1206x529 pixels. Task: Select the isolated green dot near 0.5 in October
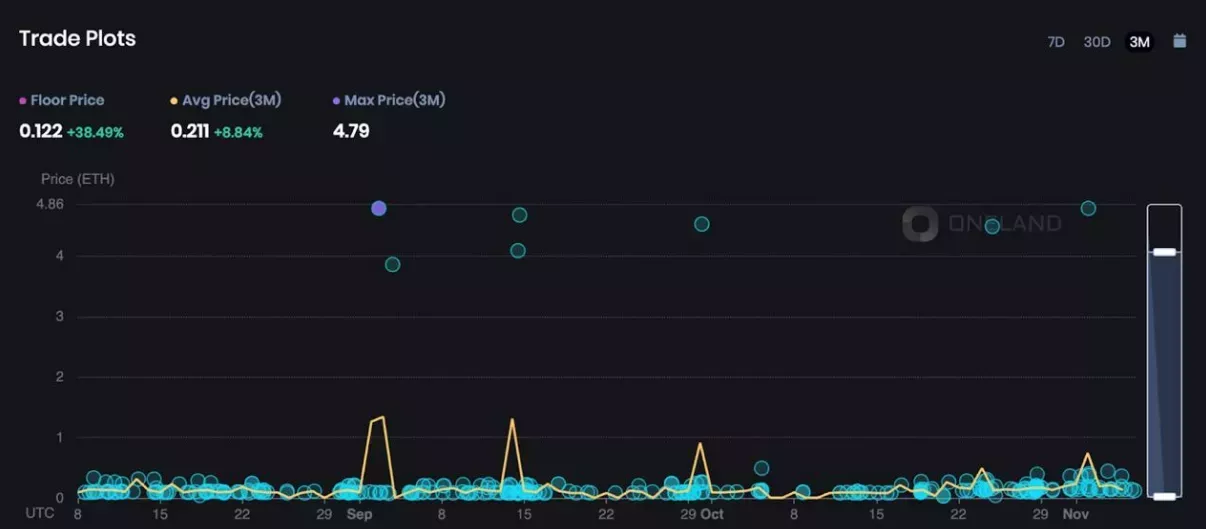point(761,468)
